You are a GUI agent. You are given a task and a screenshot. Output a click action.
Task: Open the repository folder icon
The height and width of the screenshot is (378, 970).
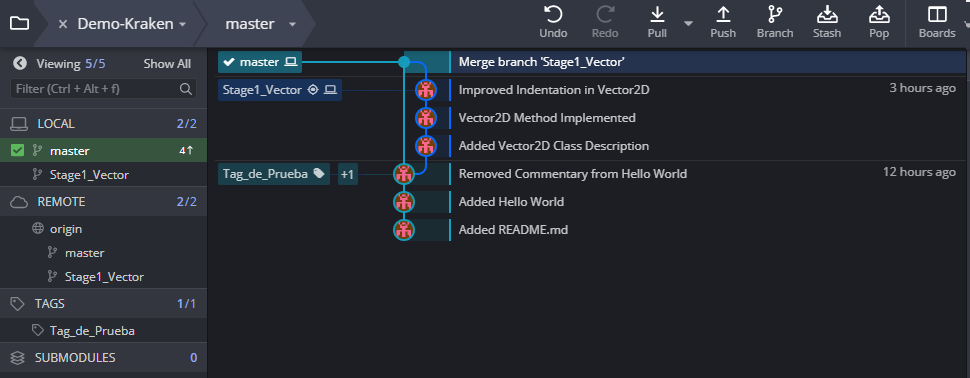tap(19, 24)
